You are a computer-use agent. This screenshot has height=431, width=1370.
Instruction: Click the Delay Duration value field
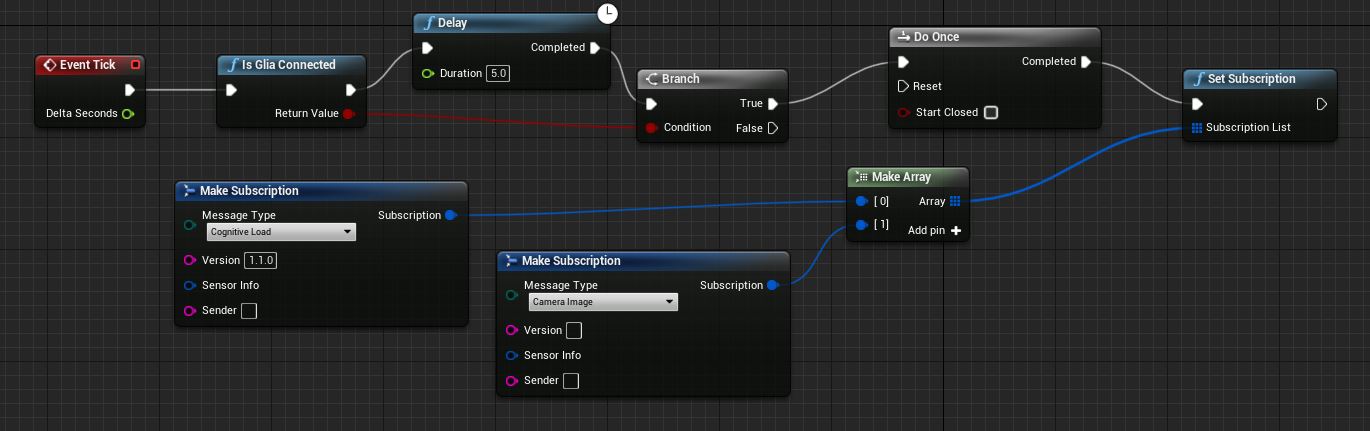[498, 74]
